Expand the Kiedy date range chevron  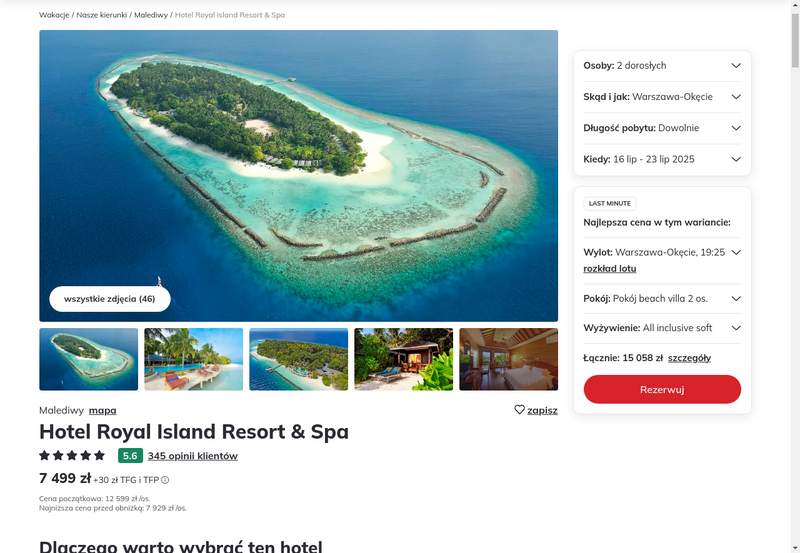click(736, 159)
